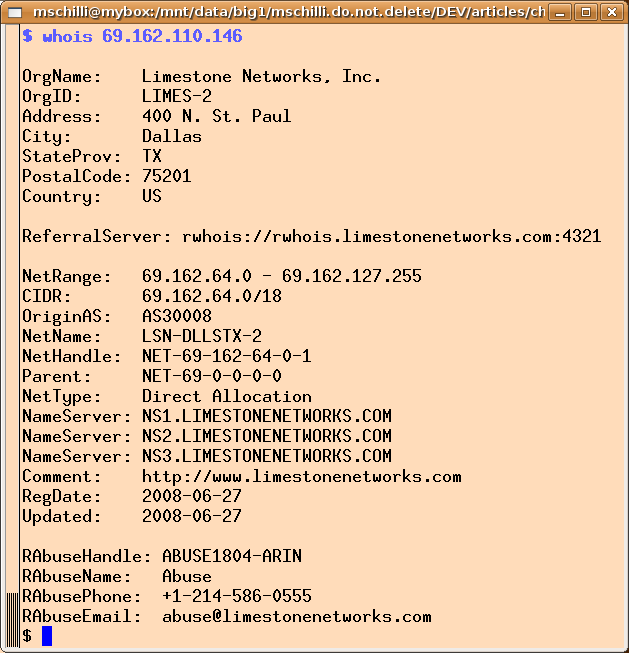Click the PostalCode value '75201'
Screen dimensions: 629x653
[167, 176]
